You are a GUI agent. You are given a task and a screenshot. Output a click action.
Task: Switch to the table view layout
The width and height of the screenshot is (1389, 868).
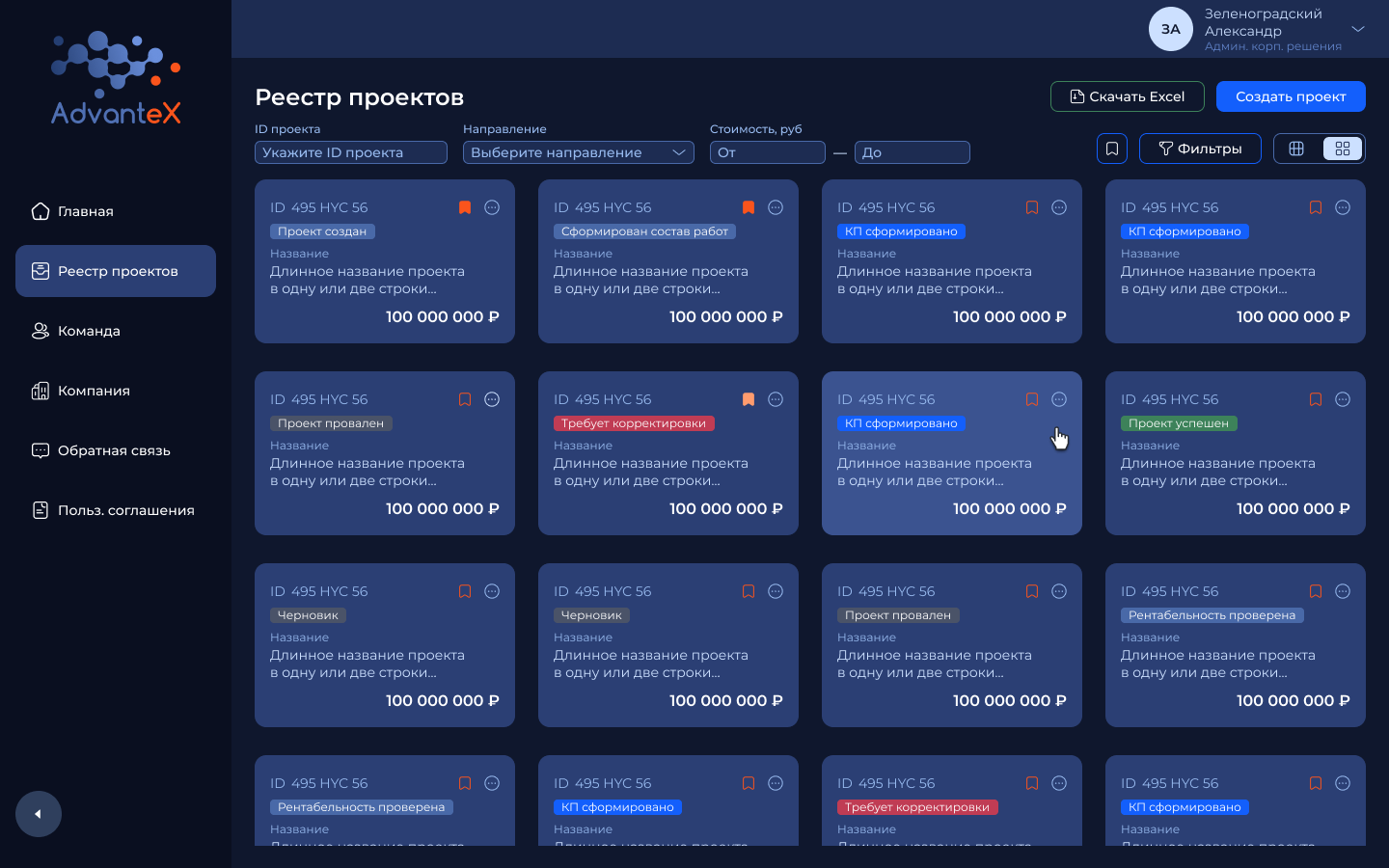point(1296,149)
